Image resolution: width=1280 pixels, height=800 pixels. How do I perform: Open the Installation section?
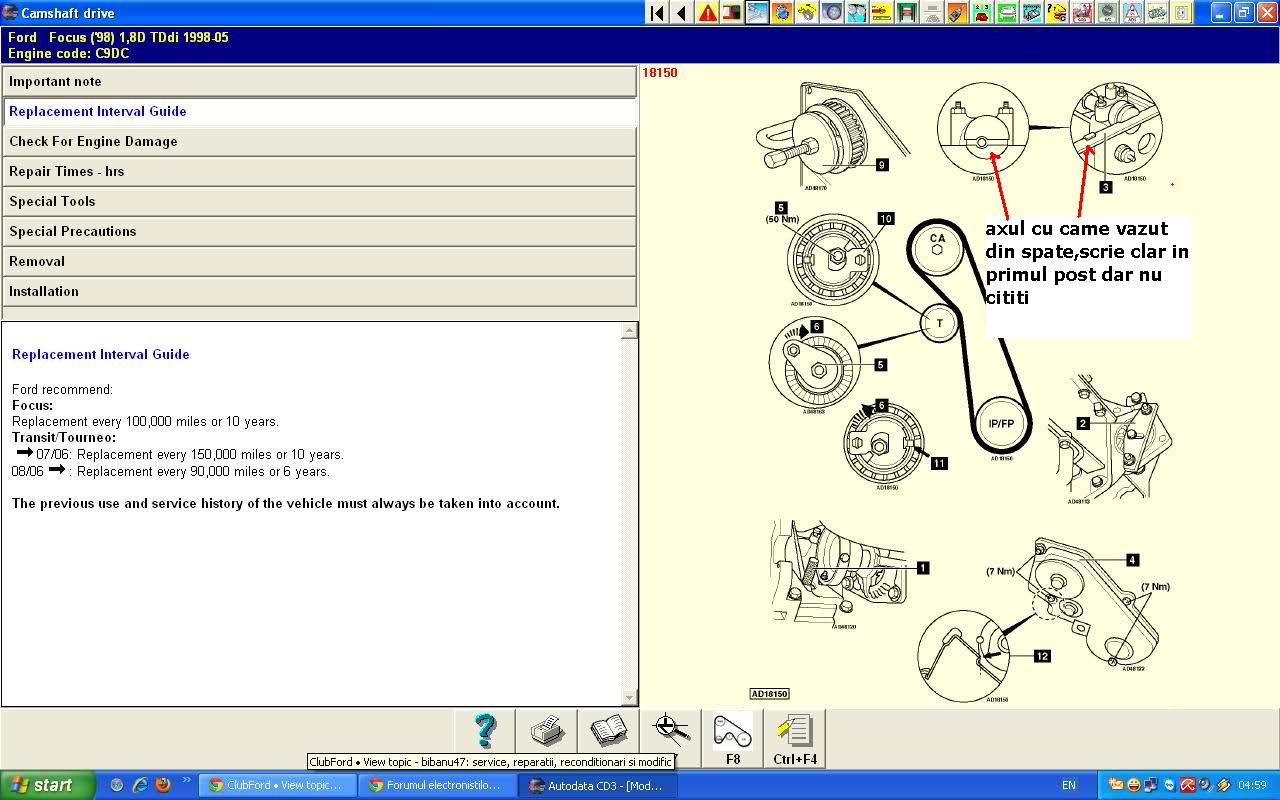pos(319,292)
